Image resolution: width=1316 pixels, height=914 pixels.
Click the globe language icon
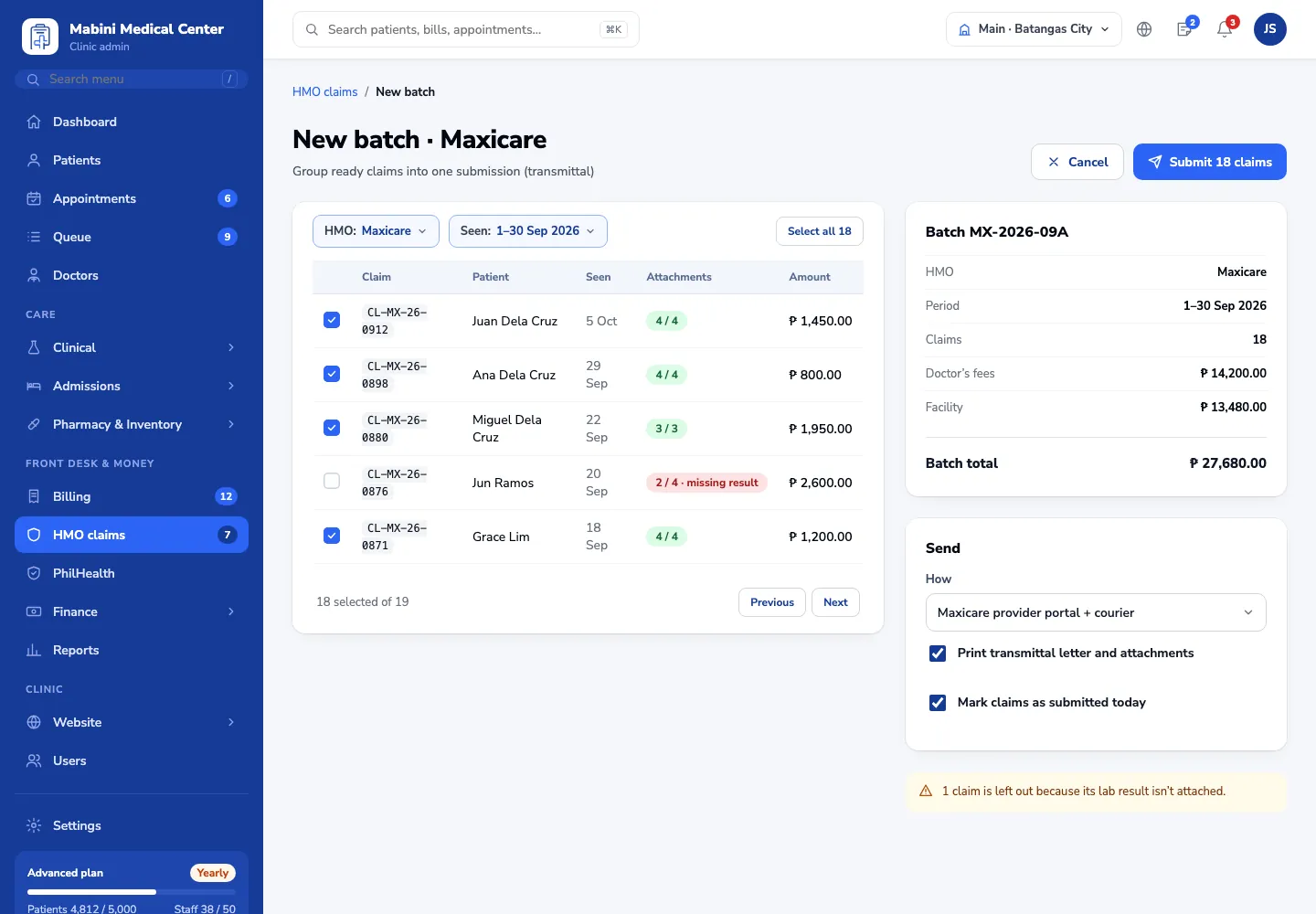click(1144, 29)
